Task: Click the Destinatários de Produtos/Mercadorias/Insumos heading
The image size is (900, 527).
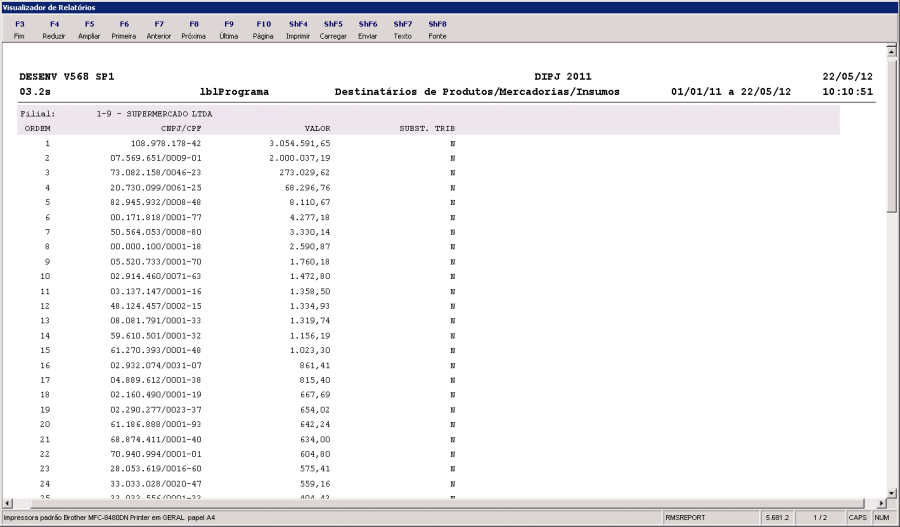Action: (477, 92)
